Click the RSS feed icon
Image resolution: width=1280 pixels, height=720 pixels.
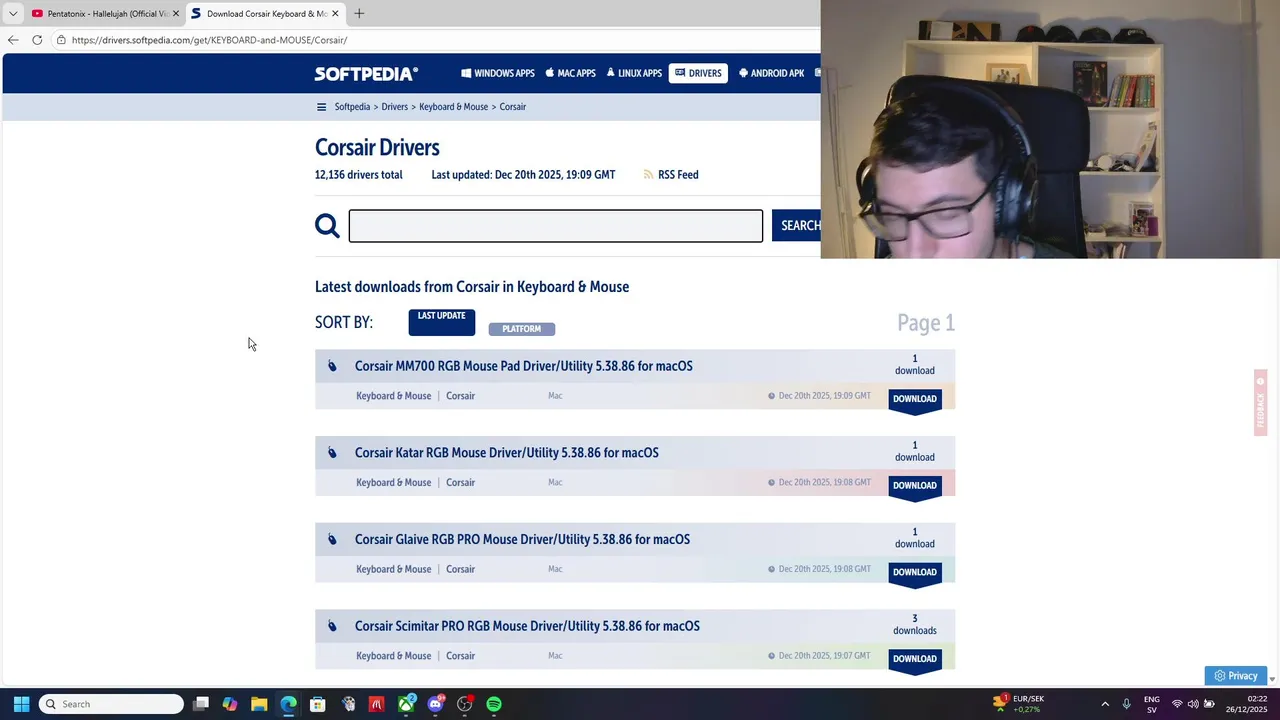tap(648, 175)
